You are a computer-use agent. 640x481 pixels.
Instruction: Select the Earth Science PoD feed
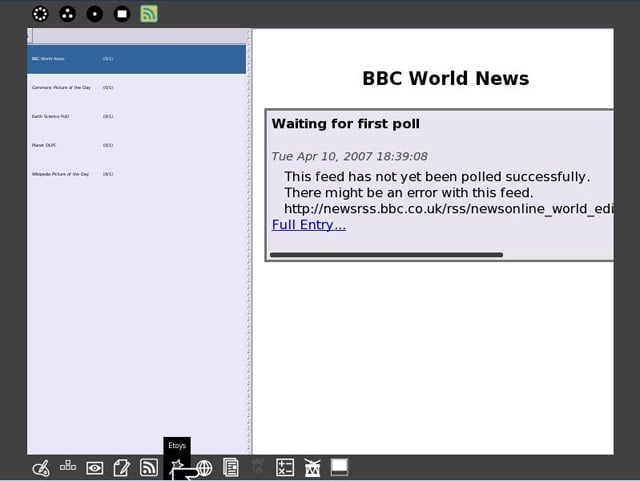(x=137, y=116)
